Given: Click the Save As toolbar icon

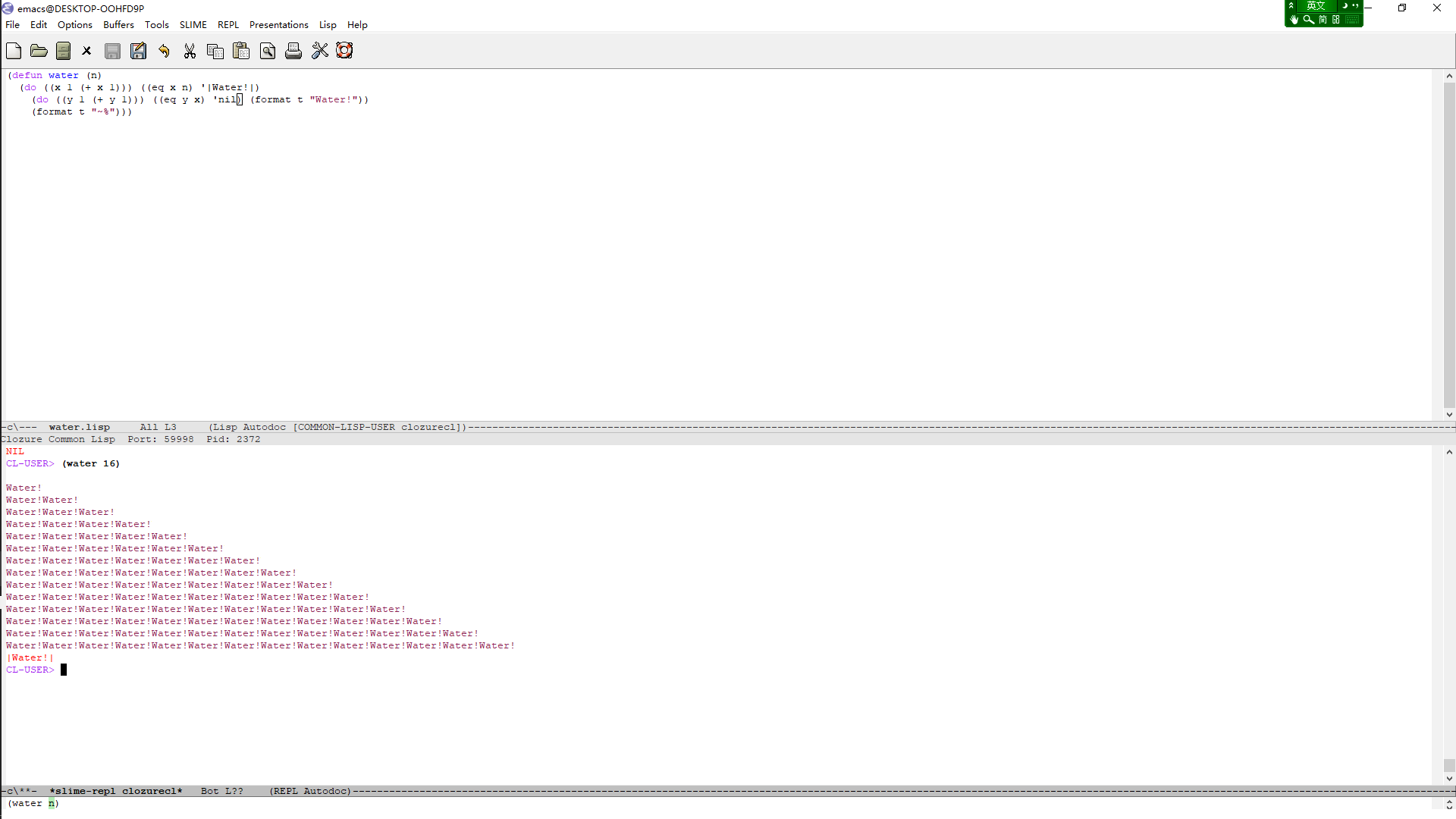Looking at the screenshot, I should tap(138, 51).
